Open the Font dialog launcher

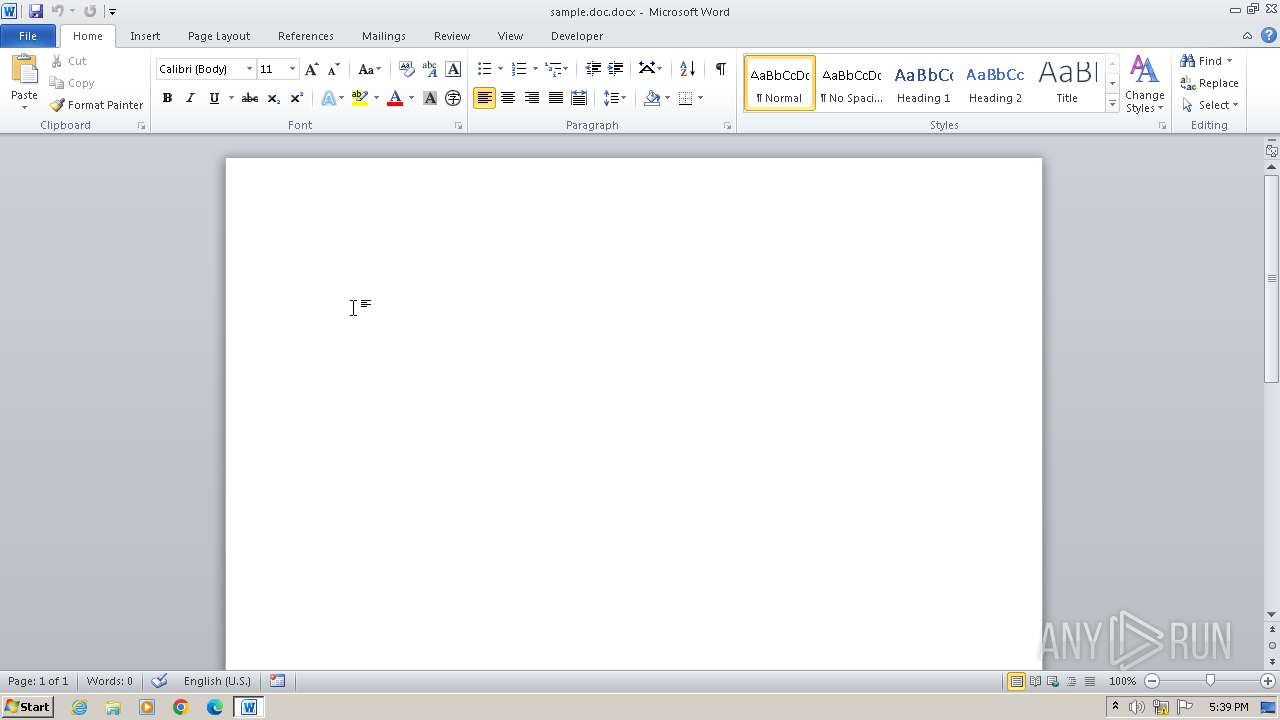459,126
